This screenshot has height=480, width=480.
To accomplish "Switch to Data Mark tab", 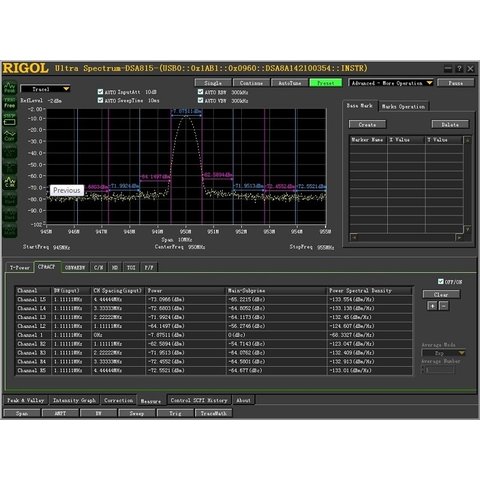I will 360,106.
